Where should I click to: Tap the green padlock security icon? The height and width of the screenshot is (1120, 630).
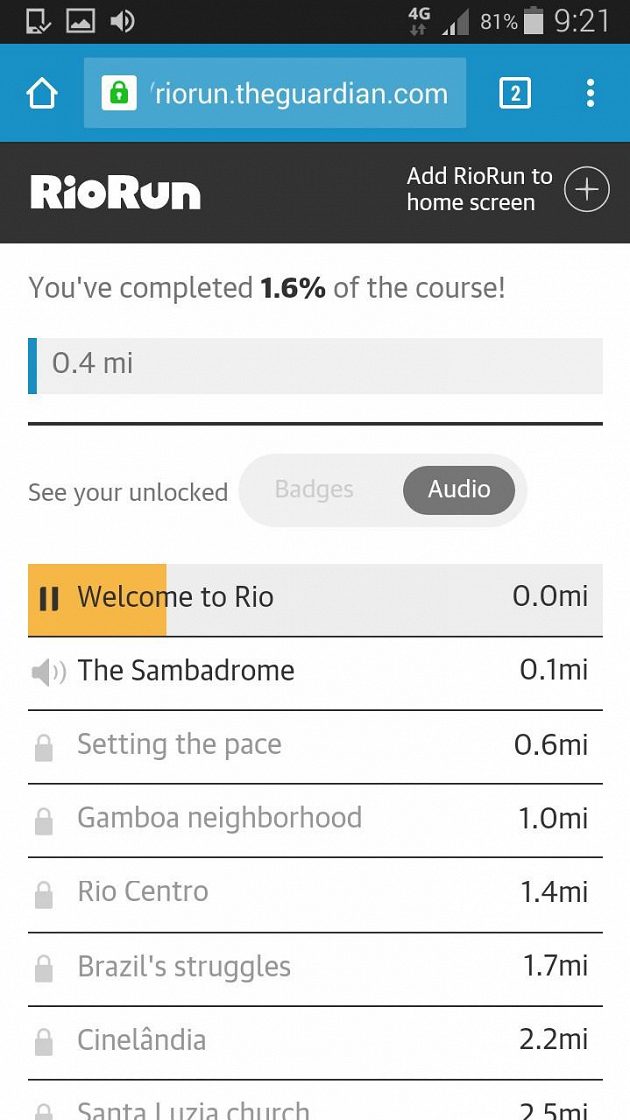(119, 94)
